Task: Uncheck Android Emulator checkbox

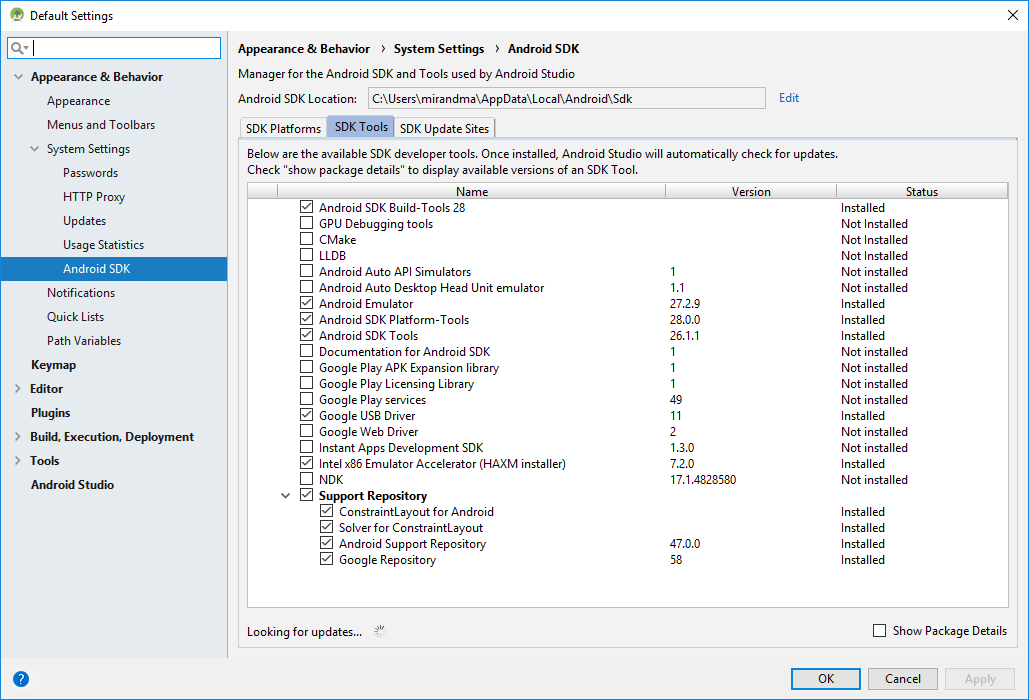Action: 307,304
